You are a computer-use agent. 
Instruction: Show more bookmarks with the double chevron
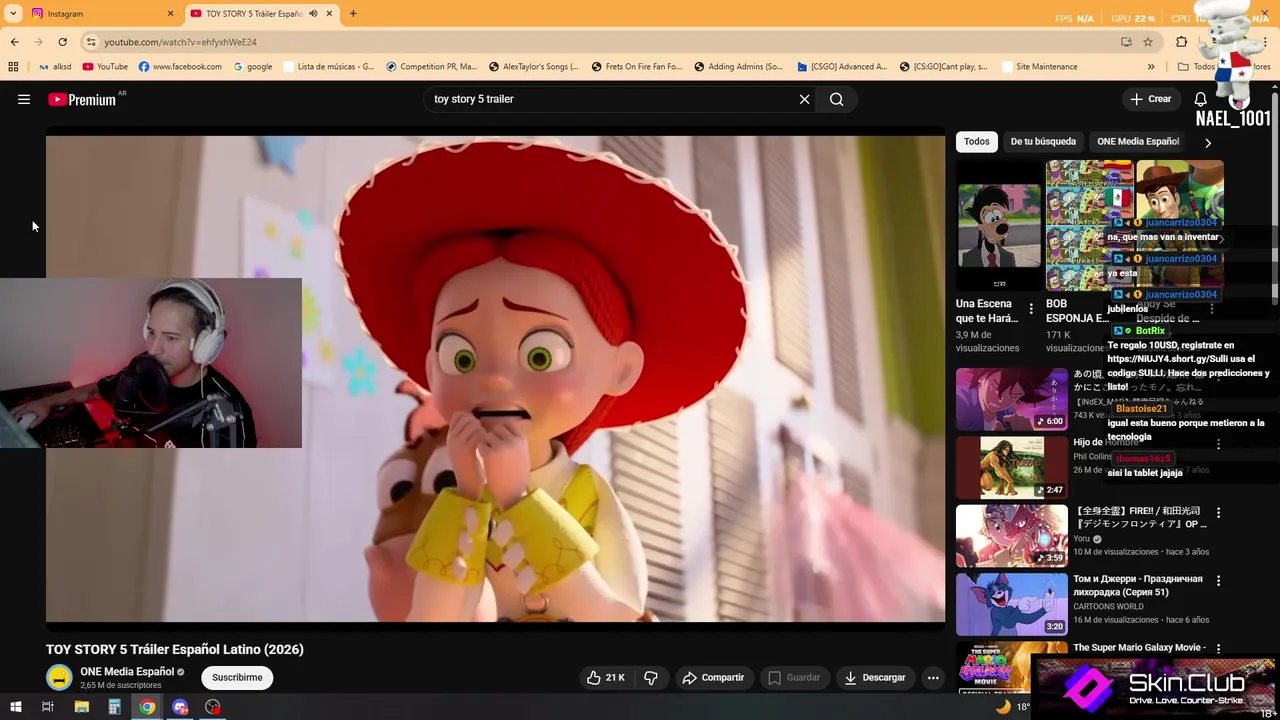point(1151,67)
